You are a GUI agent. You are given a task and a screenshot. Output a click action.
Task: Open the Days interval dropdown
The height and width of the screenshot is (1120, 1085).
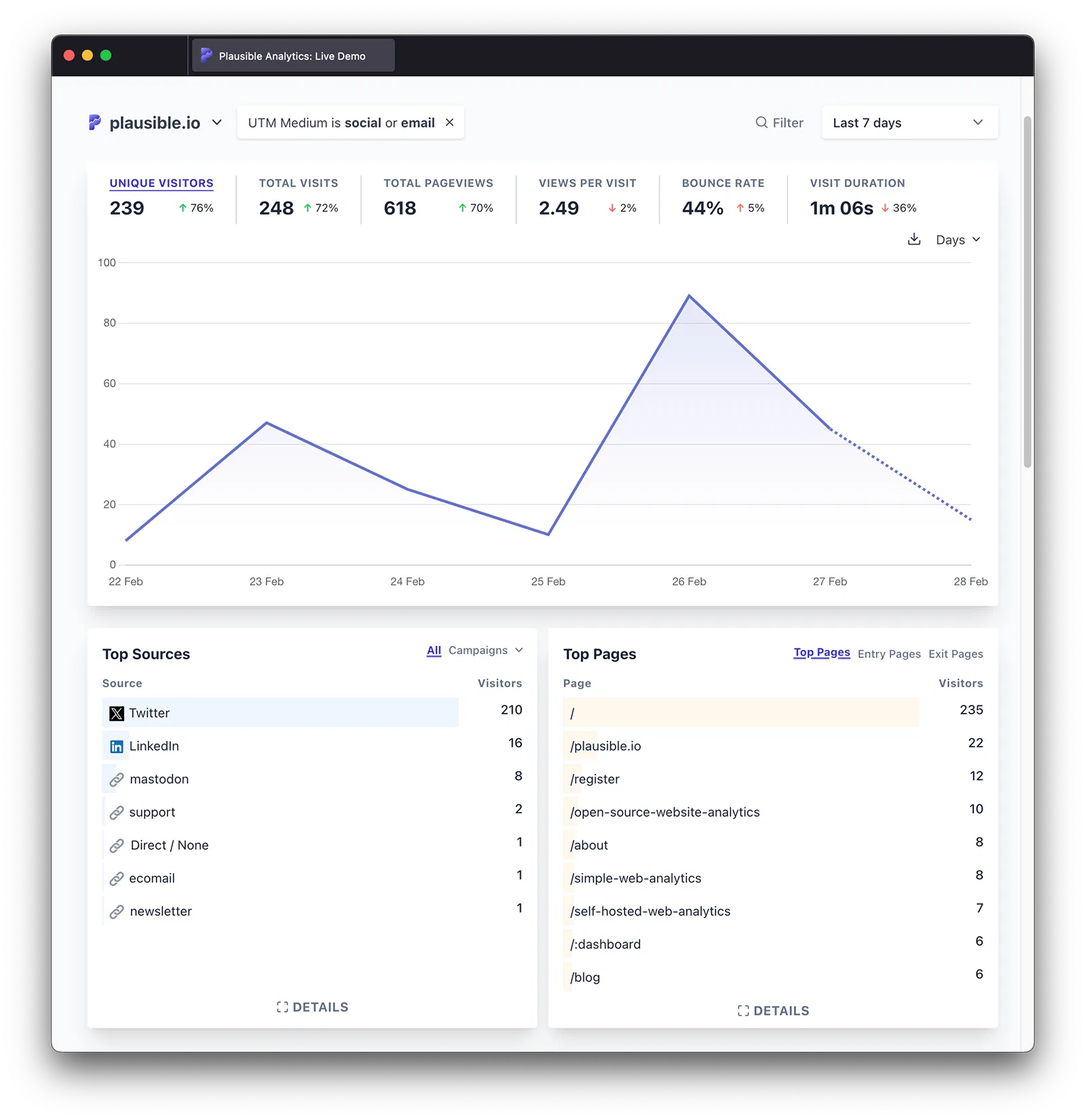[x=958, y=240]
